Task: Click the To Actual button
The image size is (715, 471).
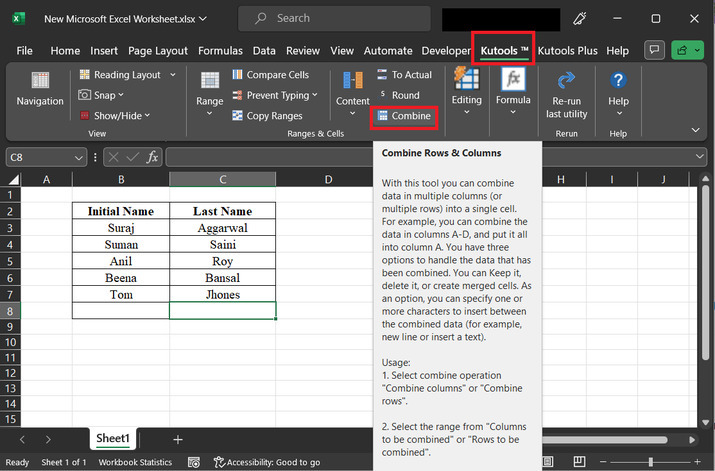Action: pyautogui.click(x=404, y=75)
